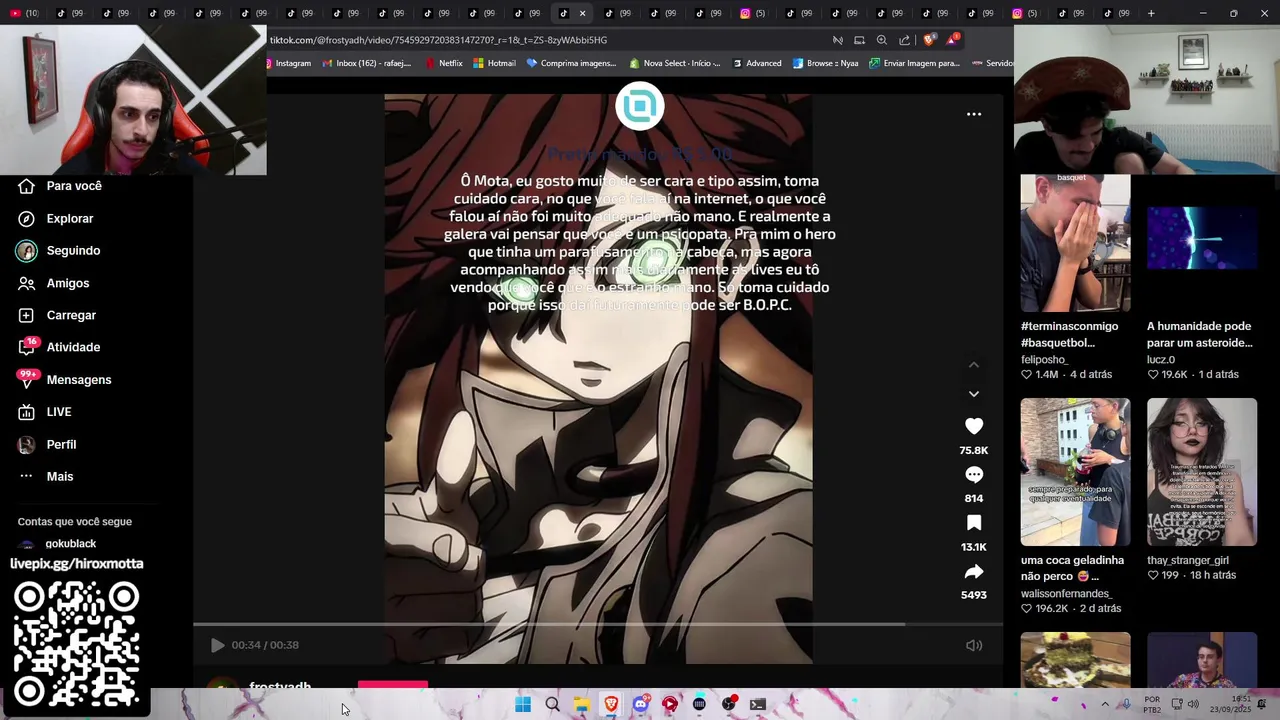Click the browser zoom magnifier icon

click(882, 40)
